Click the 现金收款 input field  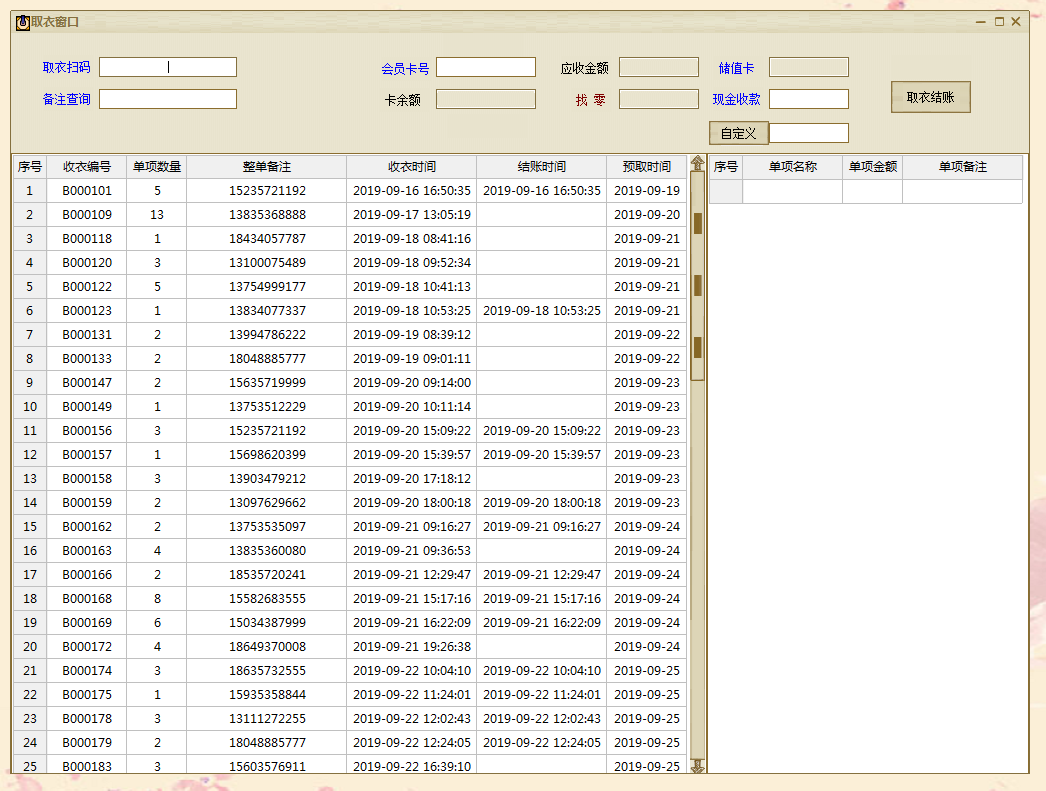tap(809, 99)
